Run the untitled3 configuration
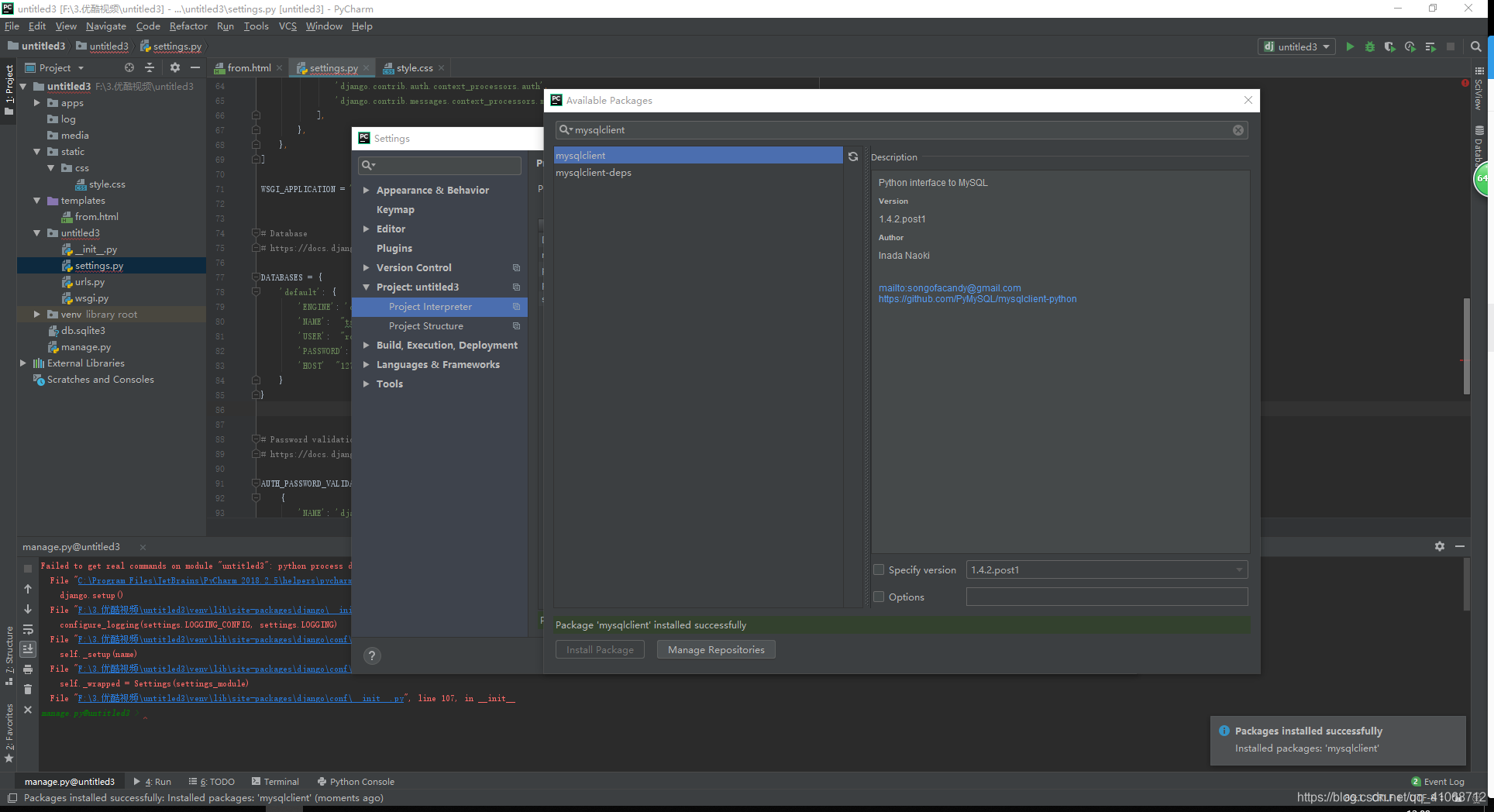 [1350, 46]
